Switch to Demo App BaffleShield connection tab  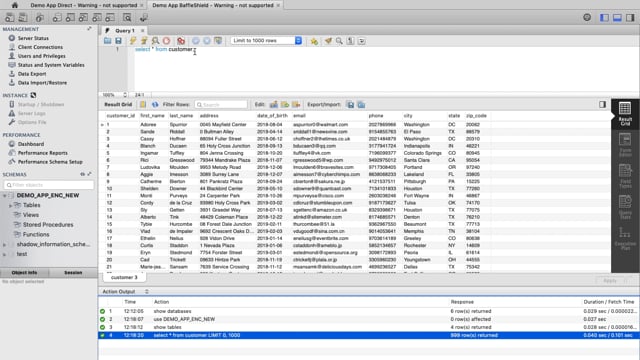(x=213, y=5)
